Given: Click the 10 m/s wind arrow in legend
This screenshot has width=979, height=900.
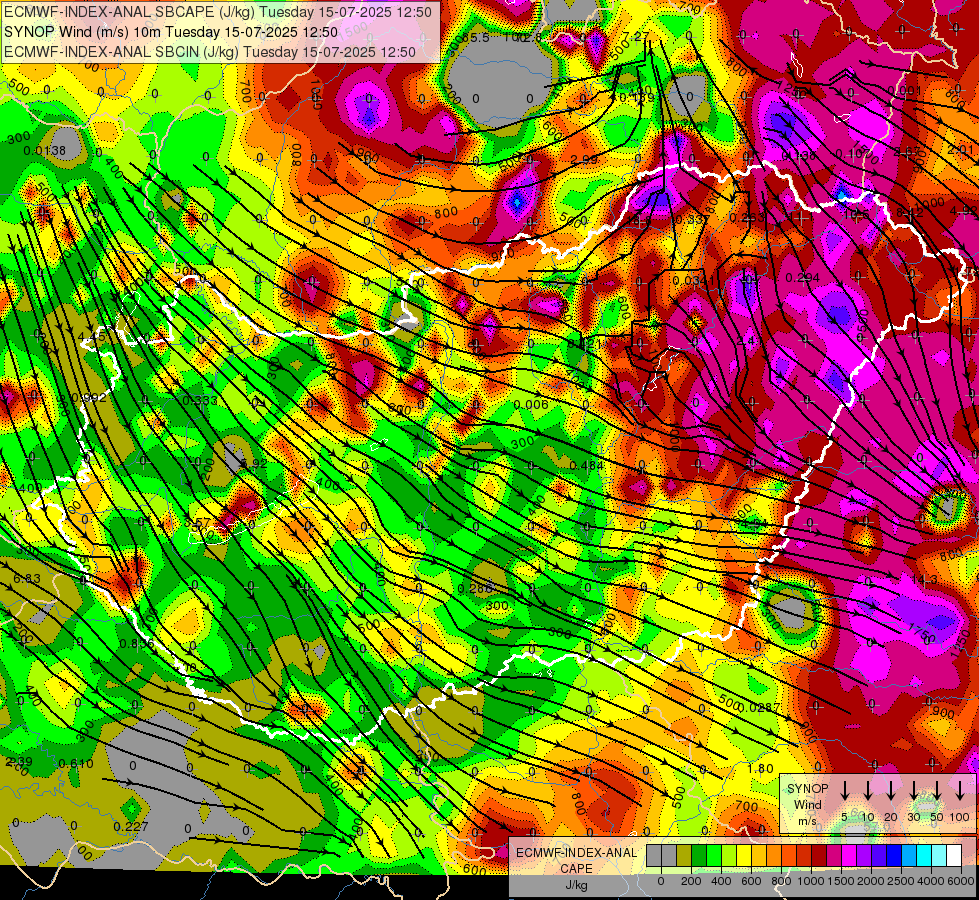Looking at the screenshot, I should coord(868,791).
